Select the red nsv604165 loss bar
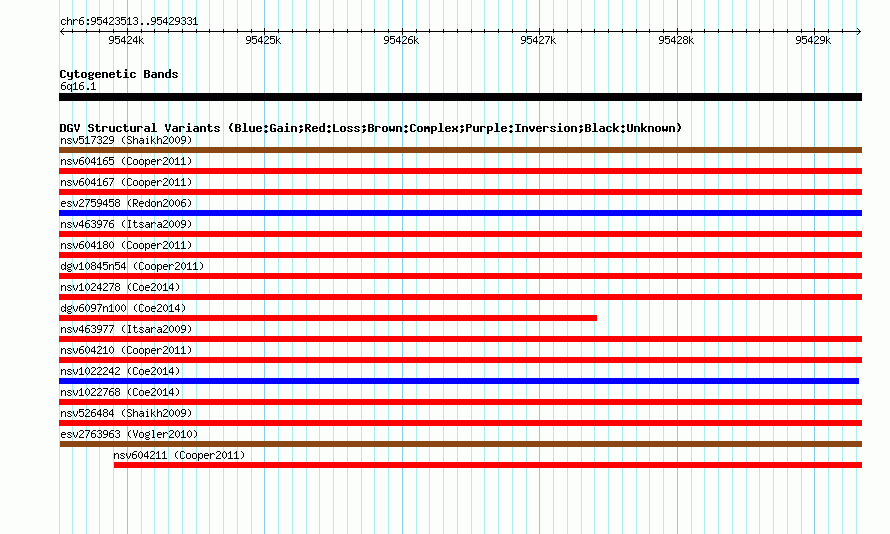This screenshot has width=890, height=534. tap(460, 171)
